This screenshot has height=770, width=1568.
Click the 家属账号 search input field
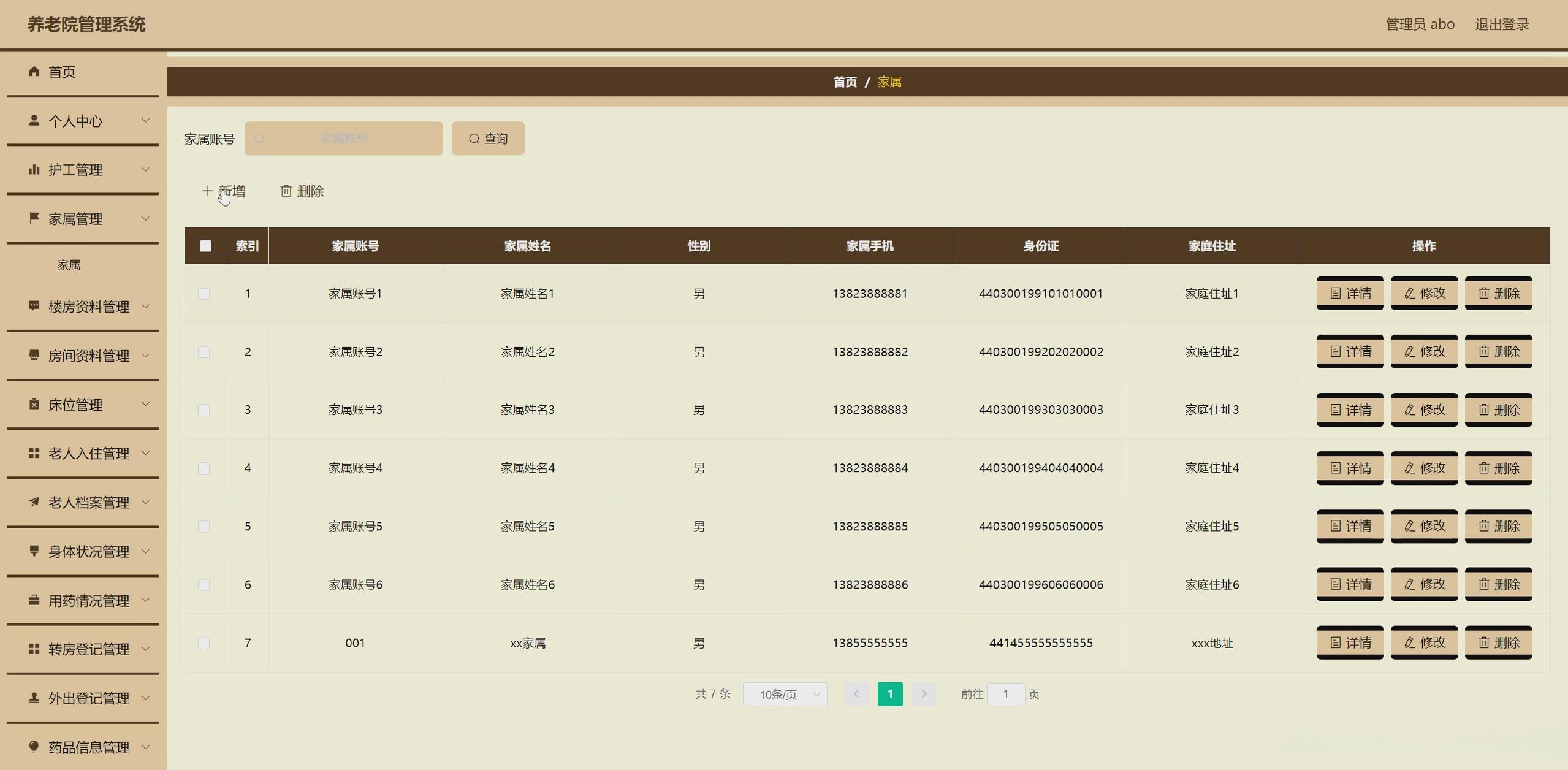click(344, 139)
